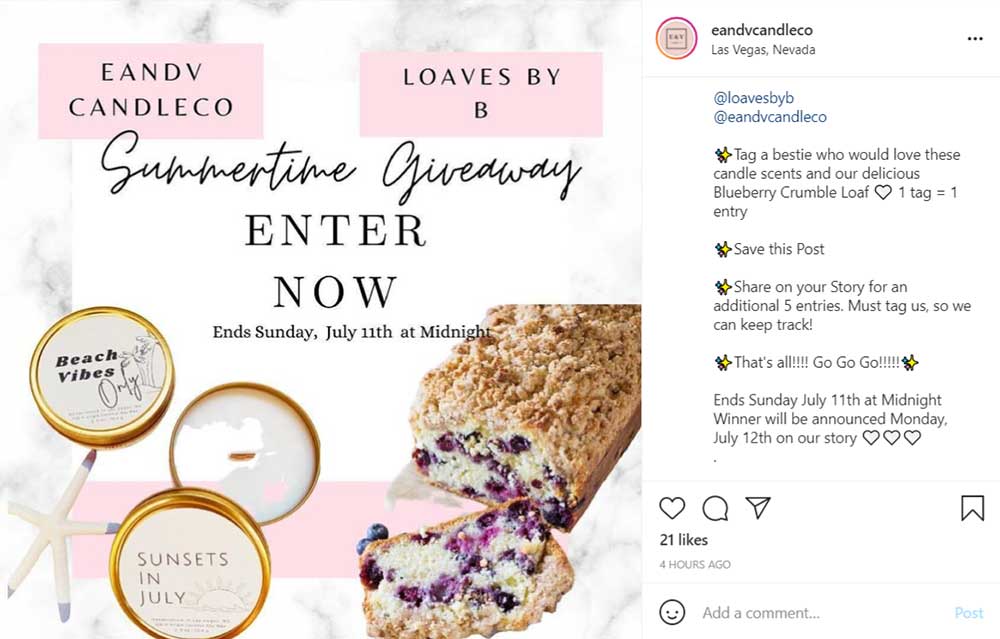Visit the @eandvcandleco mention in caption
Viewport: 1000px width, 639px height.
[770, 117]
